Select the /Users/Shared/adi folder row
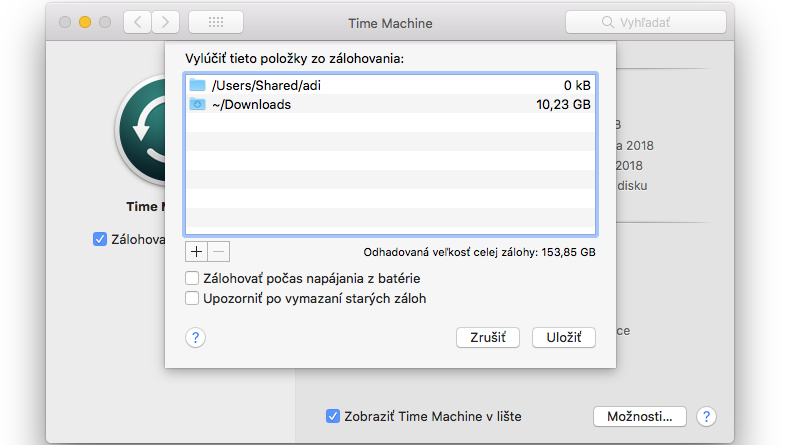Screen dimensions: 791x445 click(390, 85)
